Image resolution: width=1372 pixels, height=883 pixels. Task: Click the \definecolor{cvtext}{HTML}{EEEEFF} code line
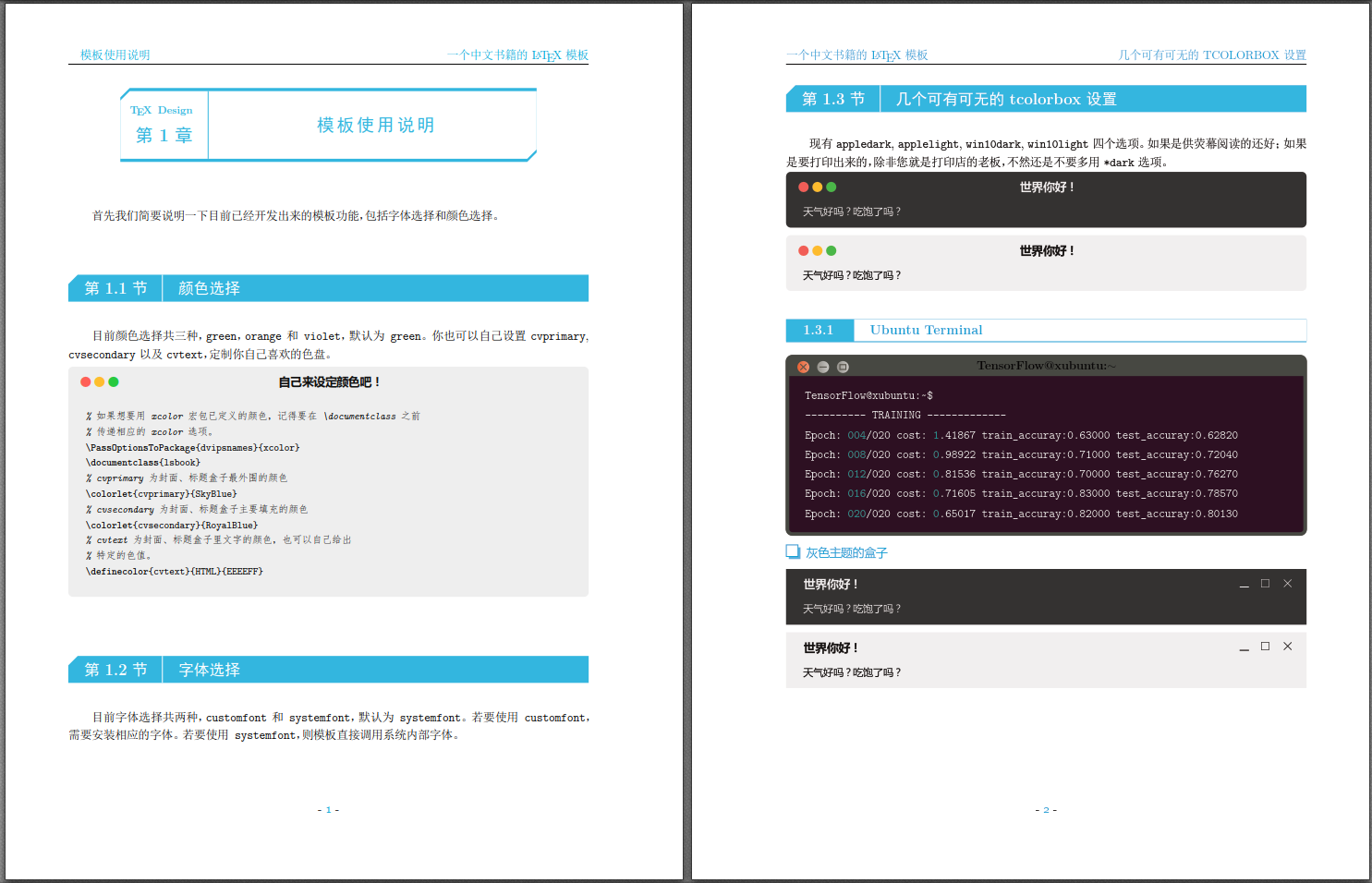(174, 571)
